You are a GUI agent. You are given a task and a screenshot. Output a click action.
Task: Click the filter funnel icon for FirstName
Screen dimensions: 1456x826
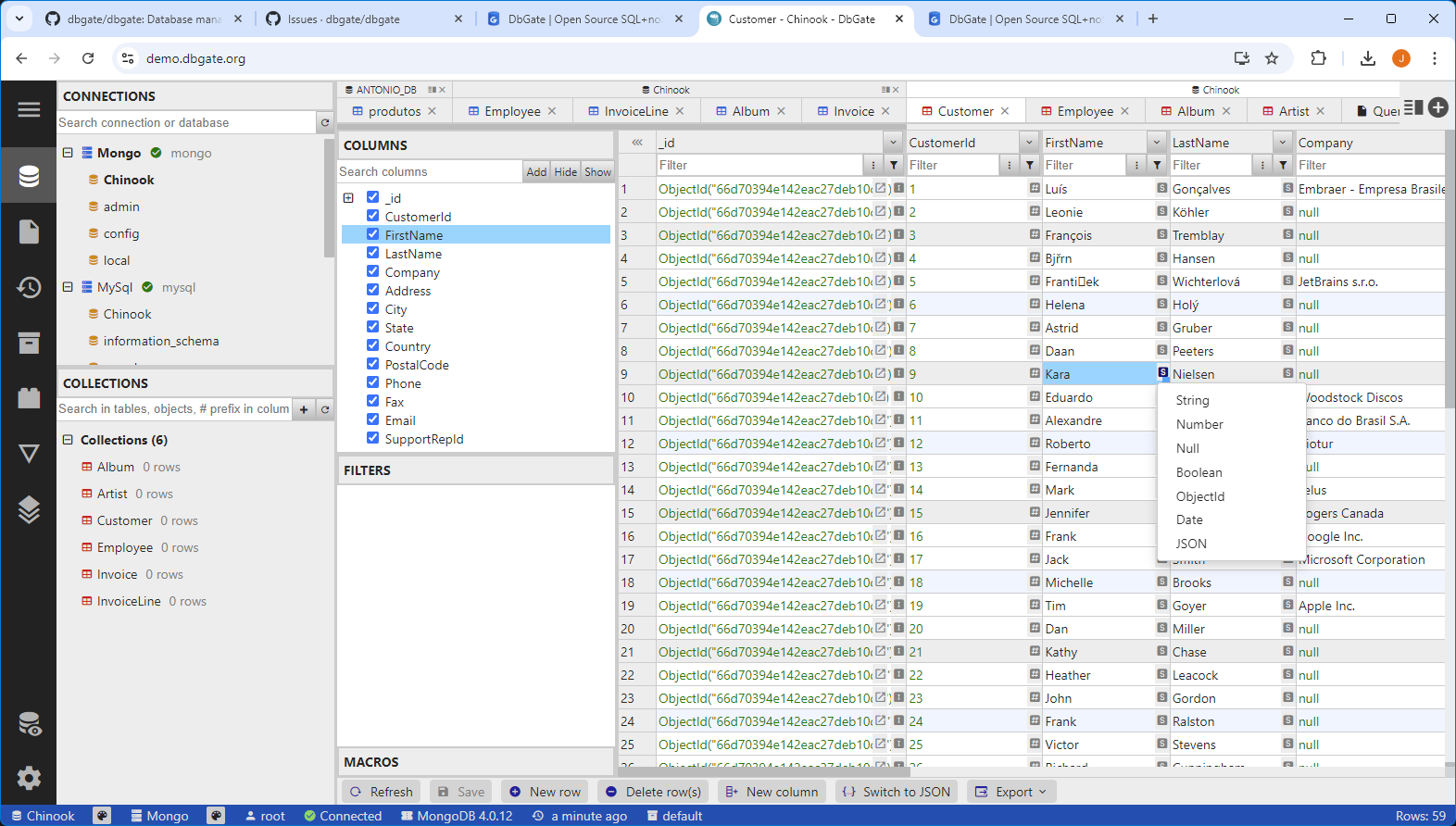click(1157, 165)
